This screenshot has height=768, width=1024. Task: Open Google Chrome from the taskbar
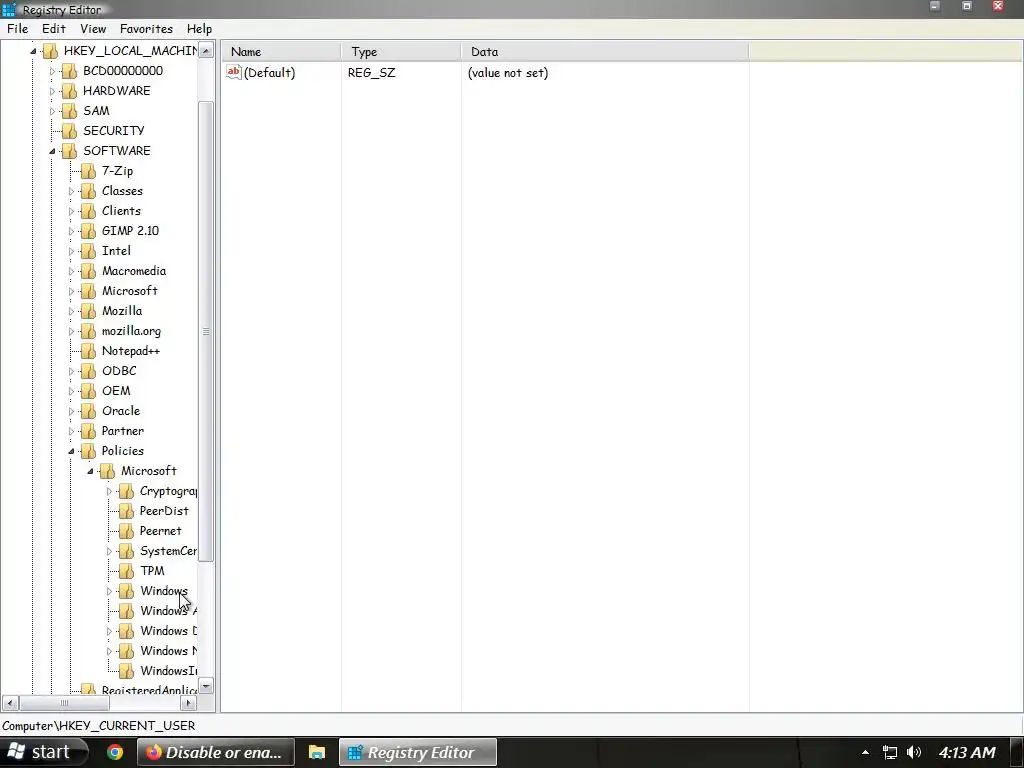pos(115,752)
